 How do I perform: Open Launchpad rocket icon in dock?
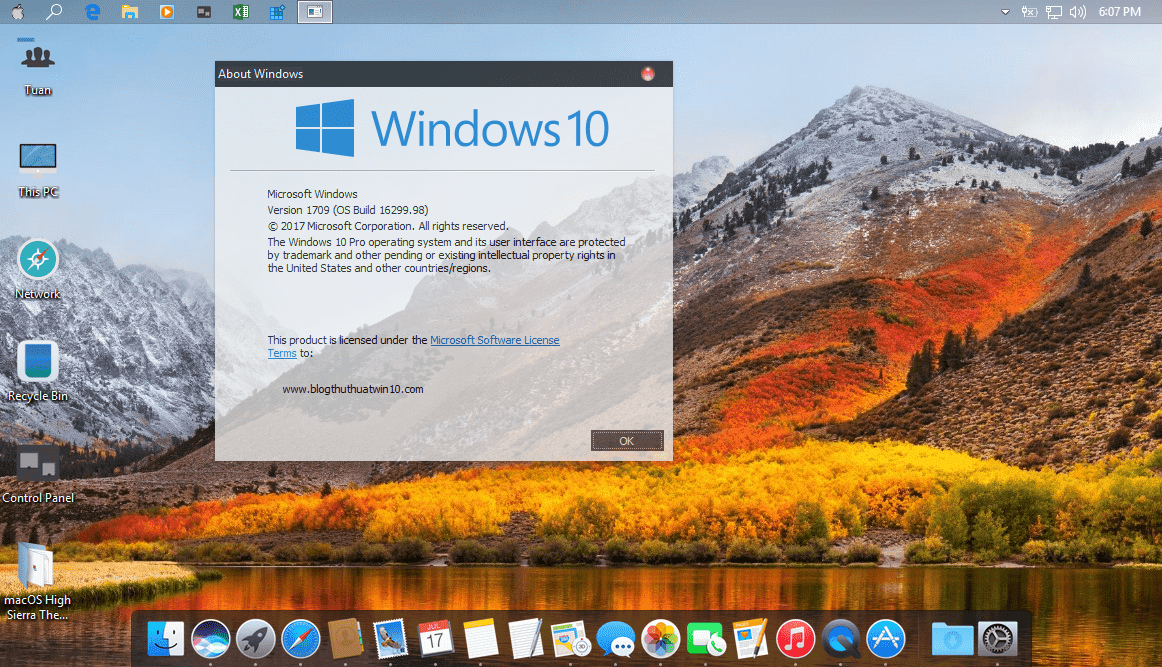point(256,639)
